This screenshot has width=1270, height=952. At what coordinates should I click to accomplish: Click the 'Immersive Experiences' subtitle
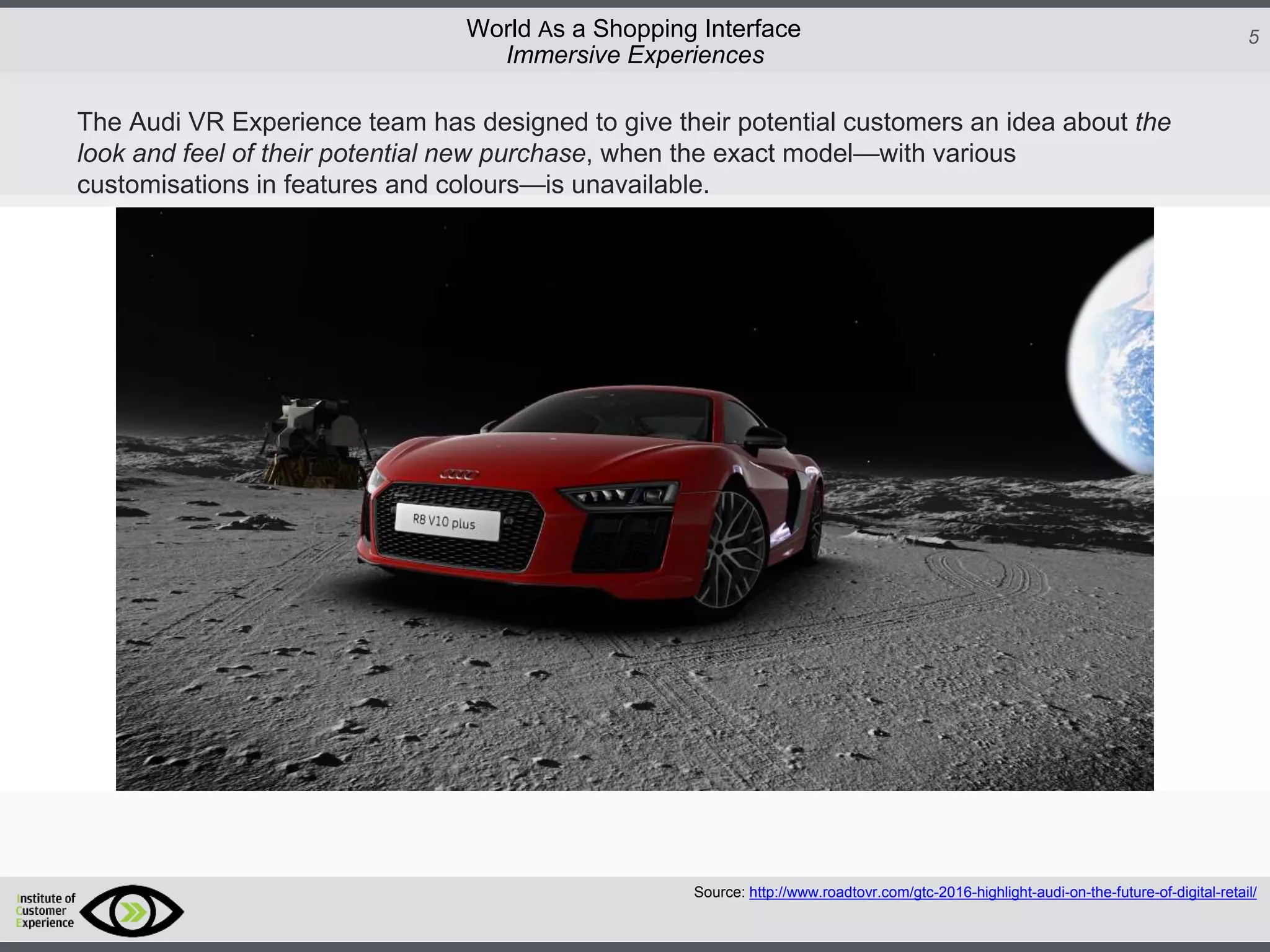coord(634,55)
